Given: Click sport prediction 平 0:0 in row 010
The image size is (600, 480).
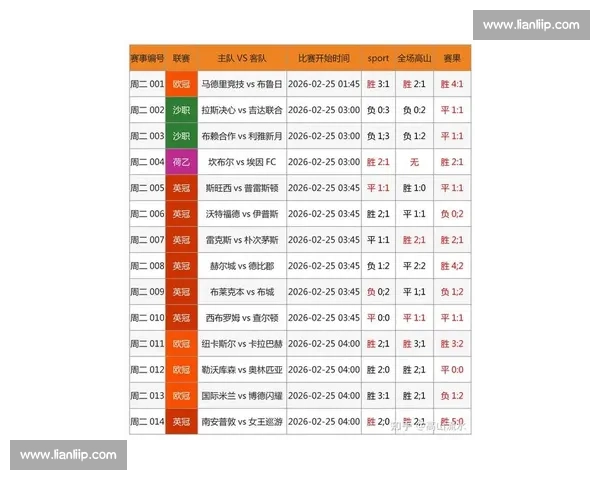Looking at the screenshot, I should [378, 318].
